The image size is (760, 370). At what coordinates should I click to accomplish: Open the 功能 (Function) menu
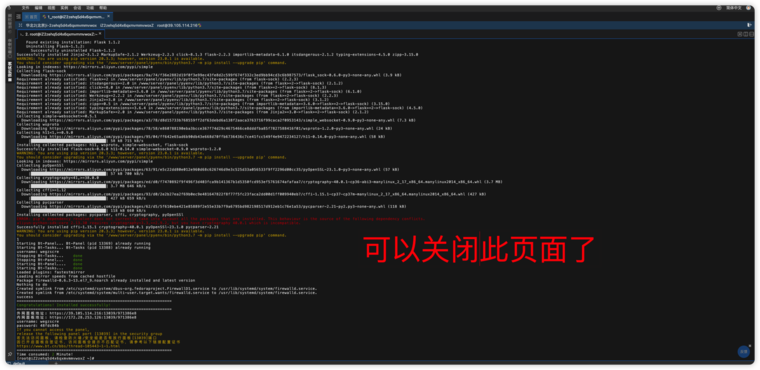[90, 8]
